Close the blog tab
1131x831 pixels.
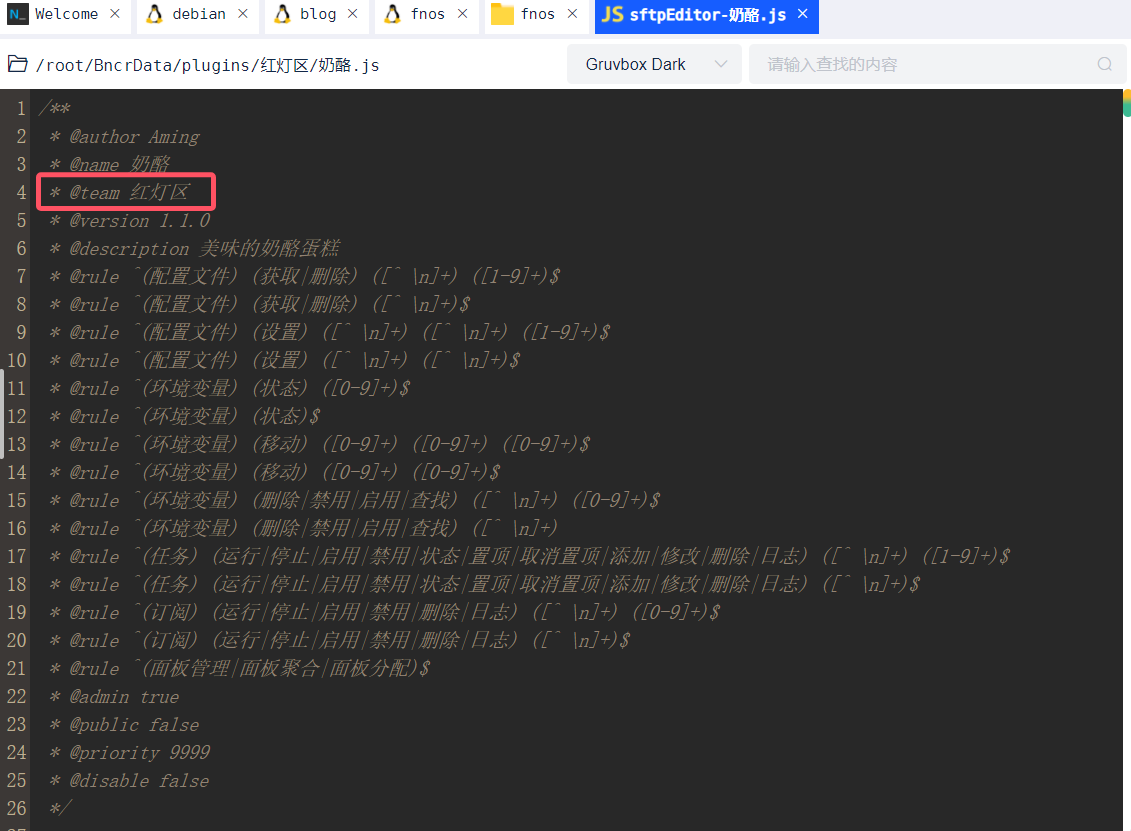coord(353,14)
